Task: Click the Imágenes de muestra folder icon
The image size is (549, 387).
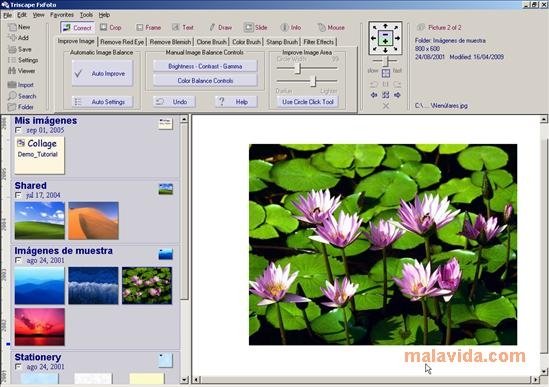Action: [166, 254]
